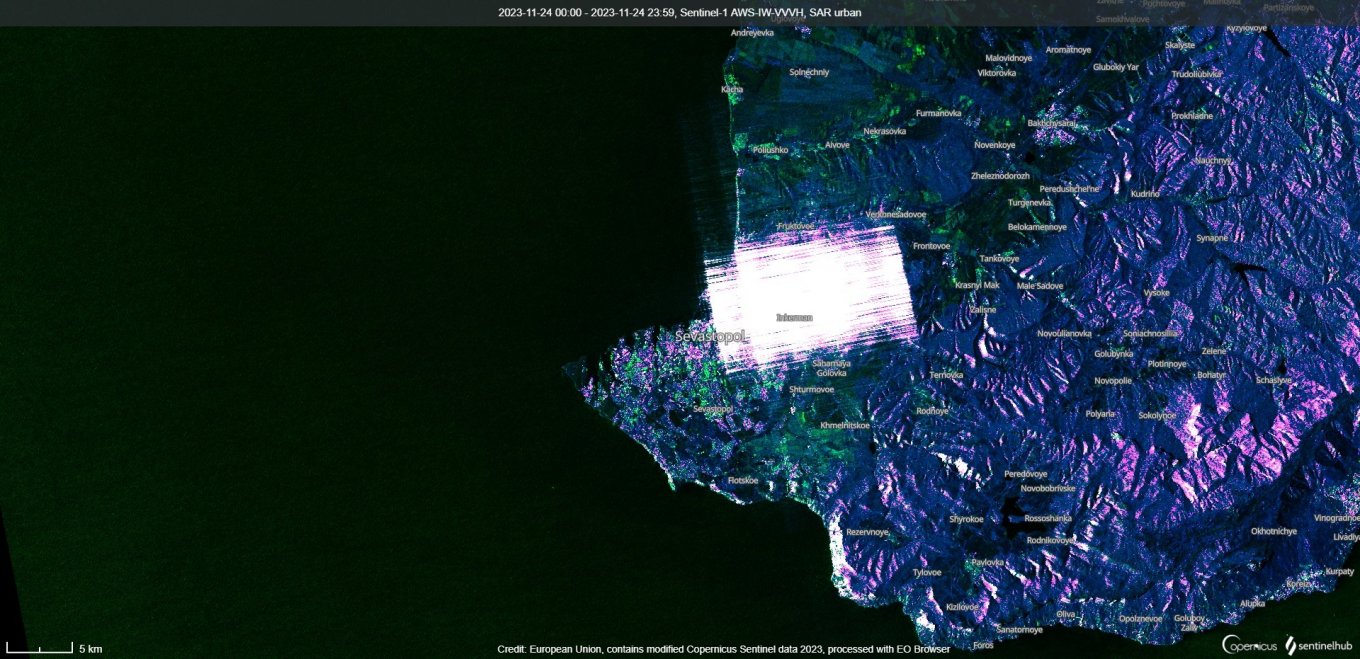Click the Sokolynoe label
The height and width of the screenshot is (659, 1360).
coord(1156,415)
